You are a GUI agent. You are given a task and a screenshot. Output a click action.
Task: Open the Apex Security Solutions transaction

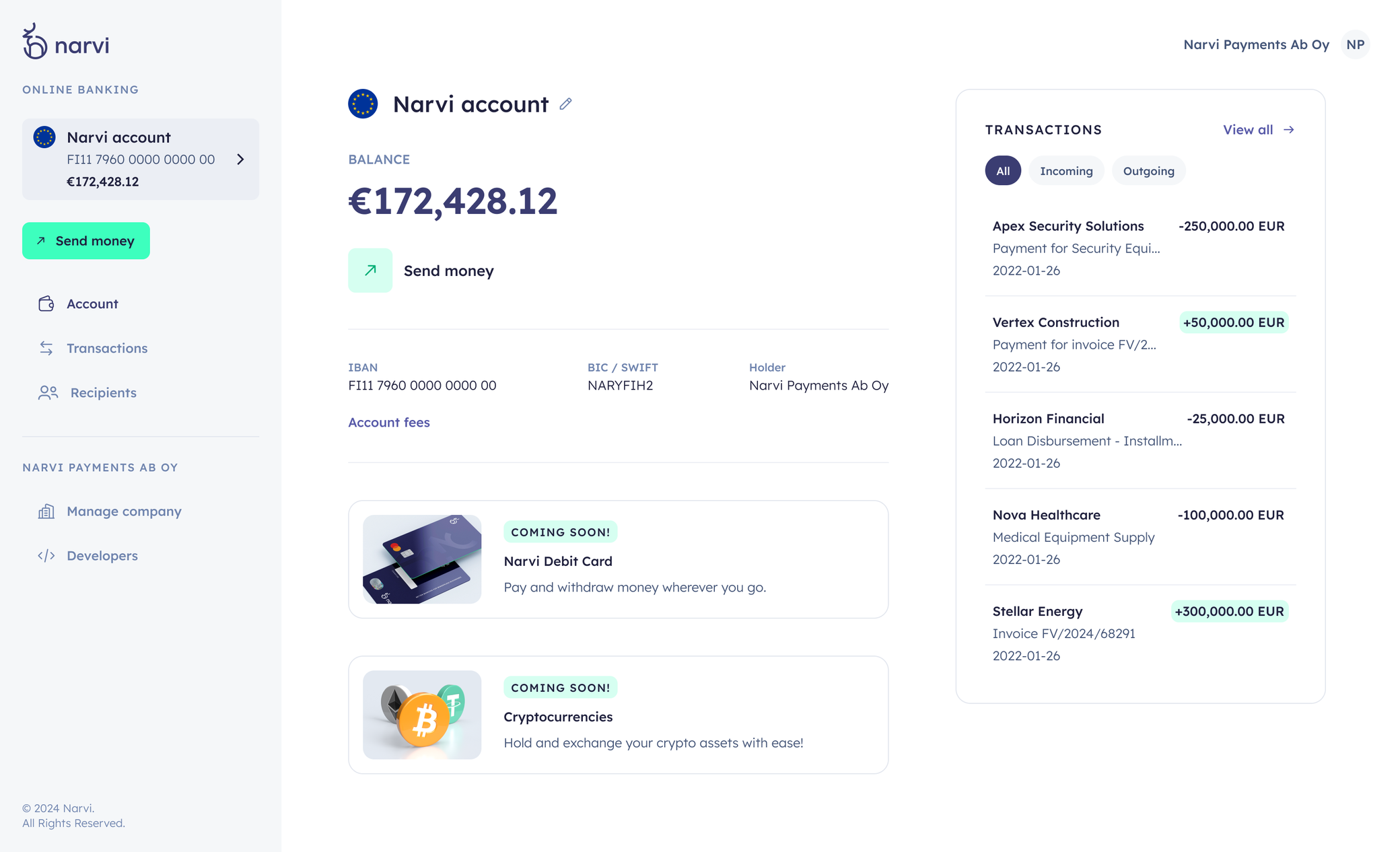[x=1067, y=226]
